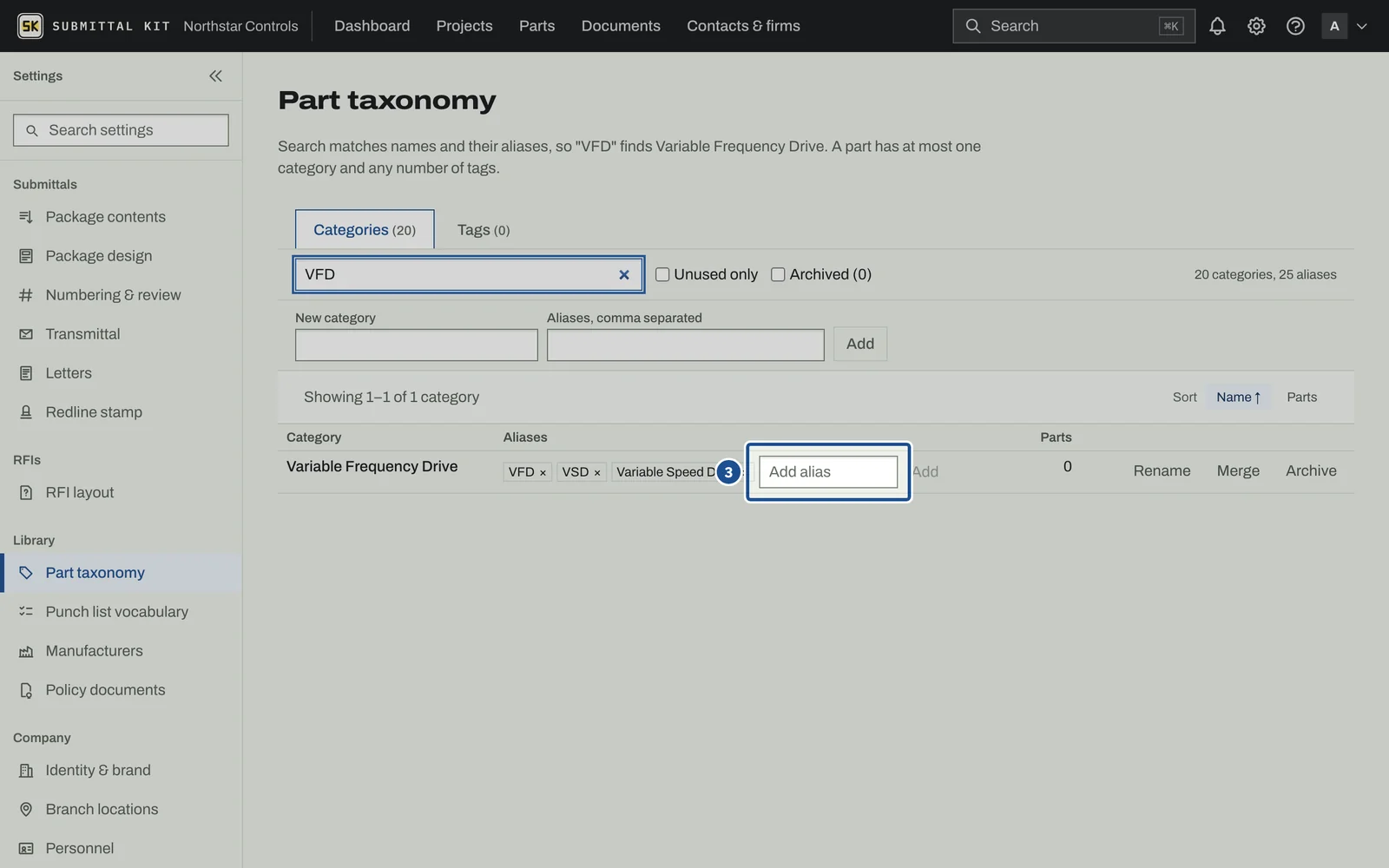
Task: Open Projects in top navigation
Action: coord(464,26)
